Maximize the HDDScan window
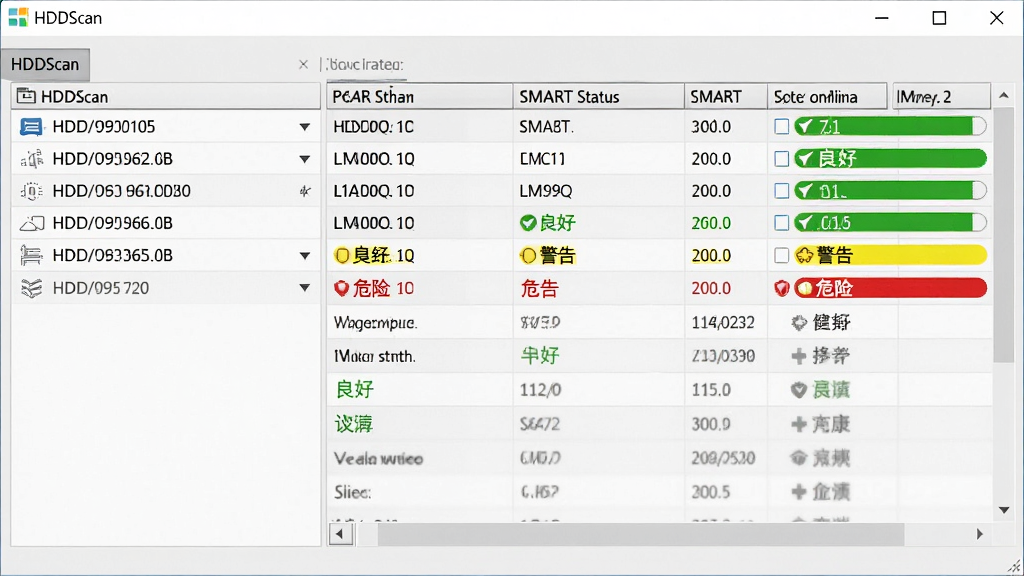Viewport: 1024px width, 576px height. tap(939, 18)
